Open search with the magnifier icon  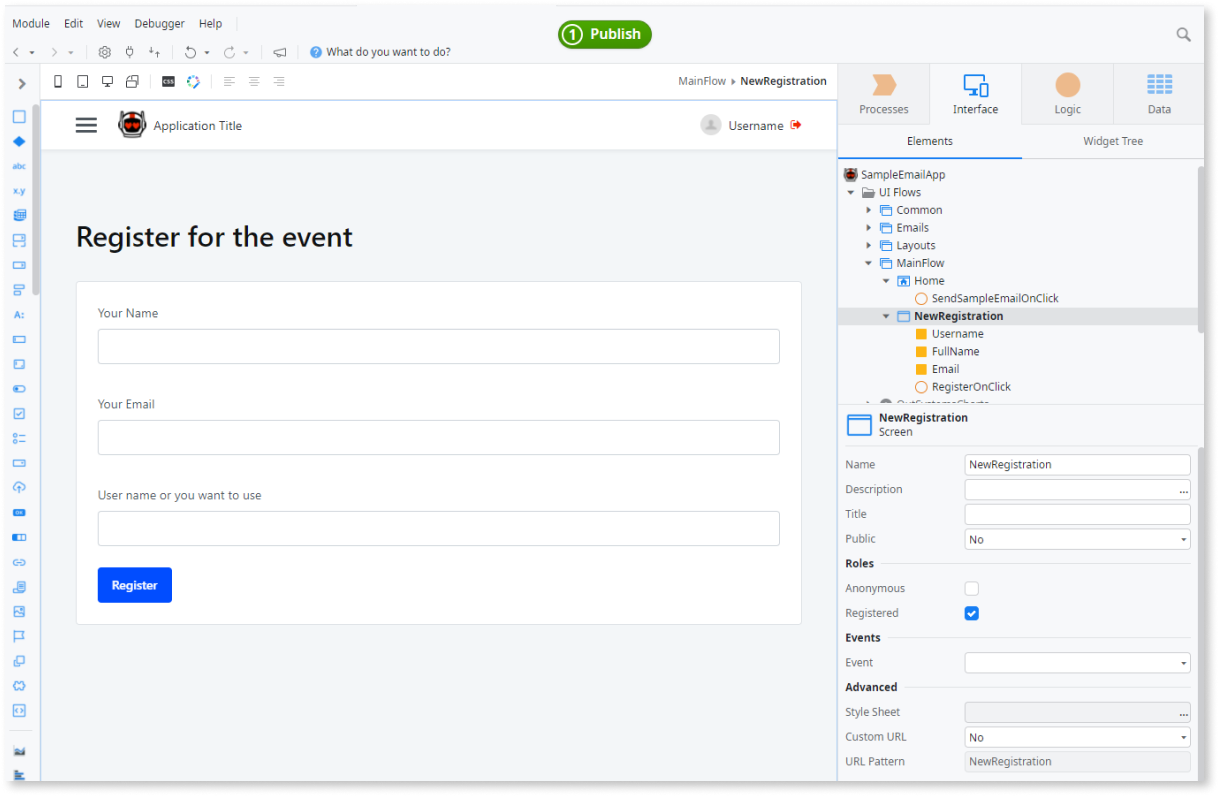(x=1183, y=33)
